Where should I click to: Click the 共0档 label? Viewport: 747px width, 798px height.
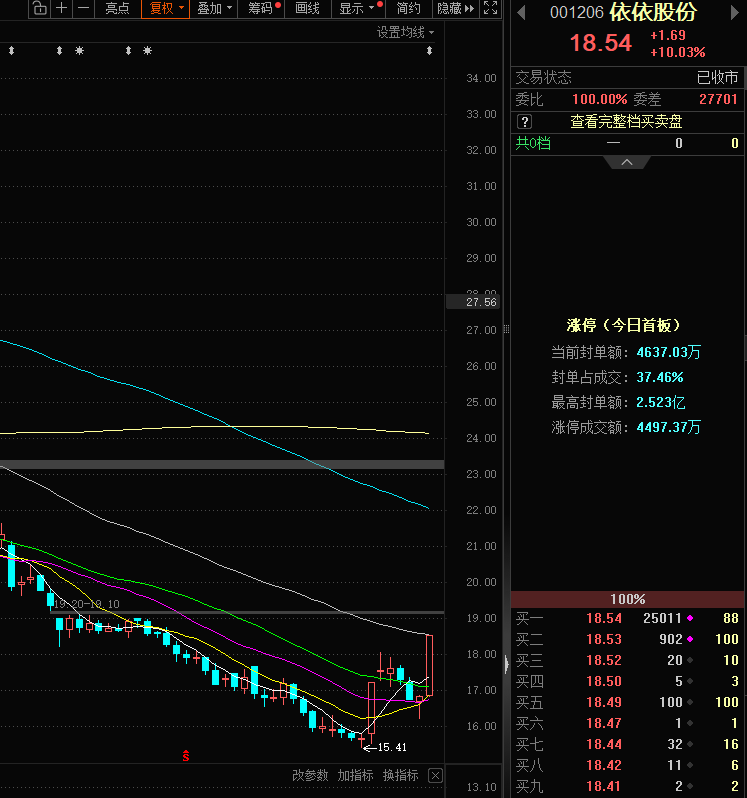(533, 143)
